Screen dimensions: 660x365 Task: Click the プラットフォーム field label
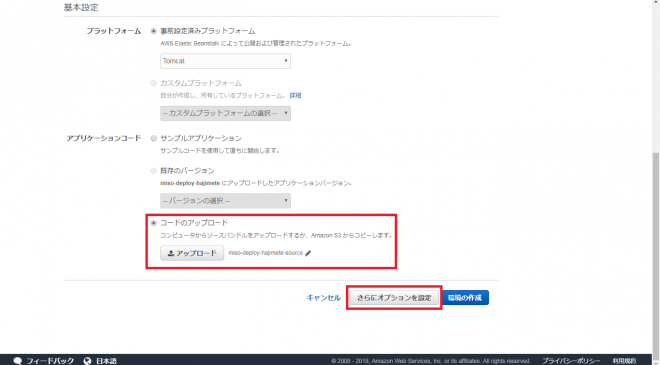tap(114, 31)
